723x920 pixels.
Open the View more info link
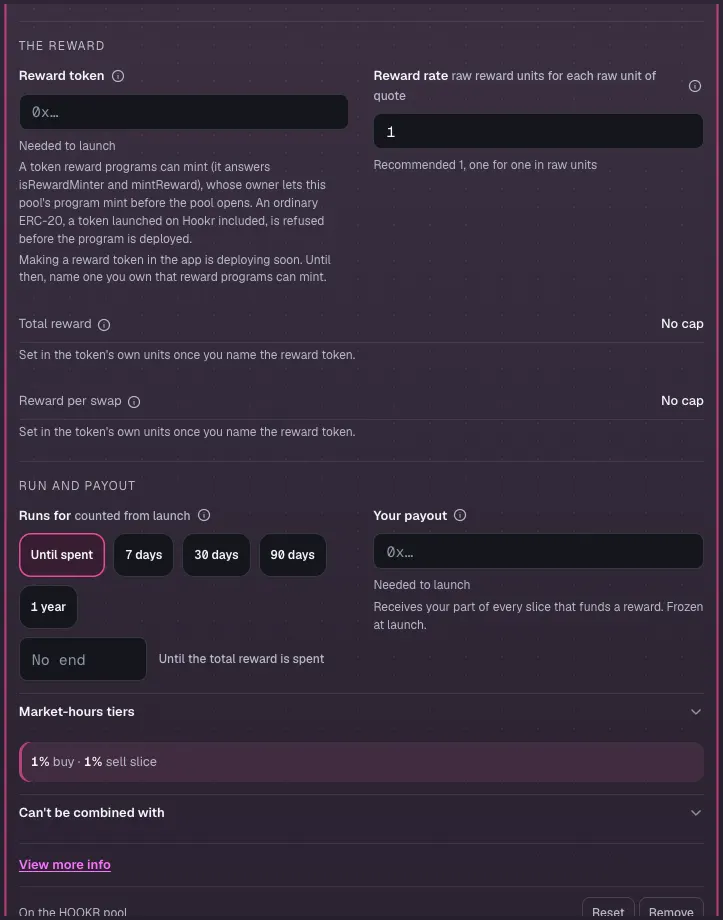click(x=65, y=864)
